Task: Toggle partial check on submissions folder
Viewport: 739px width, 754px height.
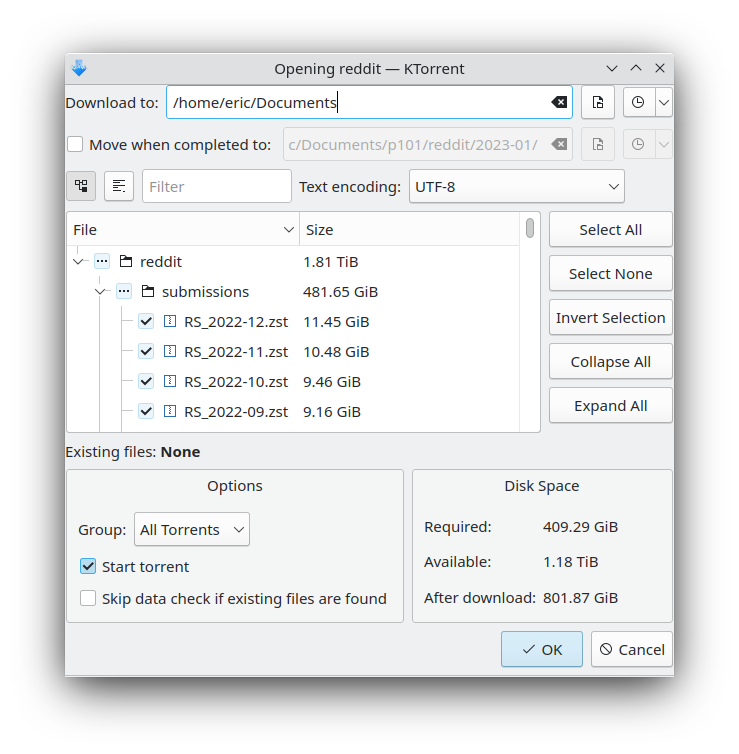Action: coord(124,291)
